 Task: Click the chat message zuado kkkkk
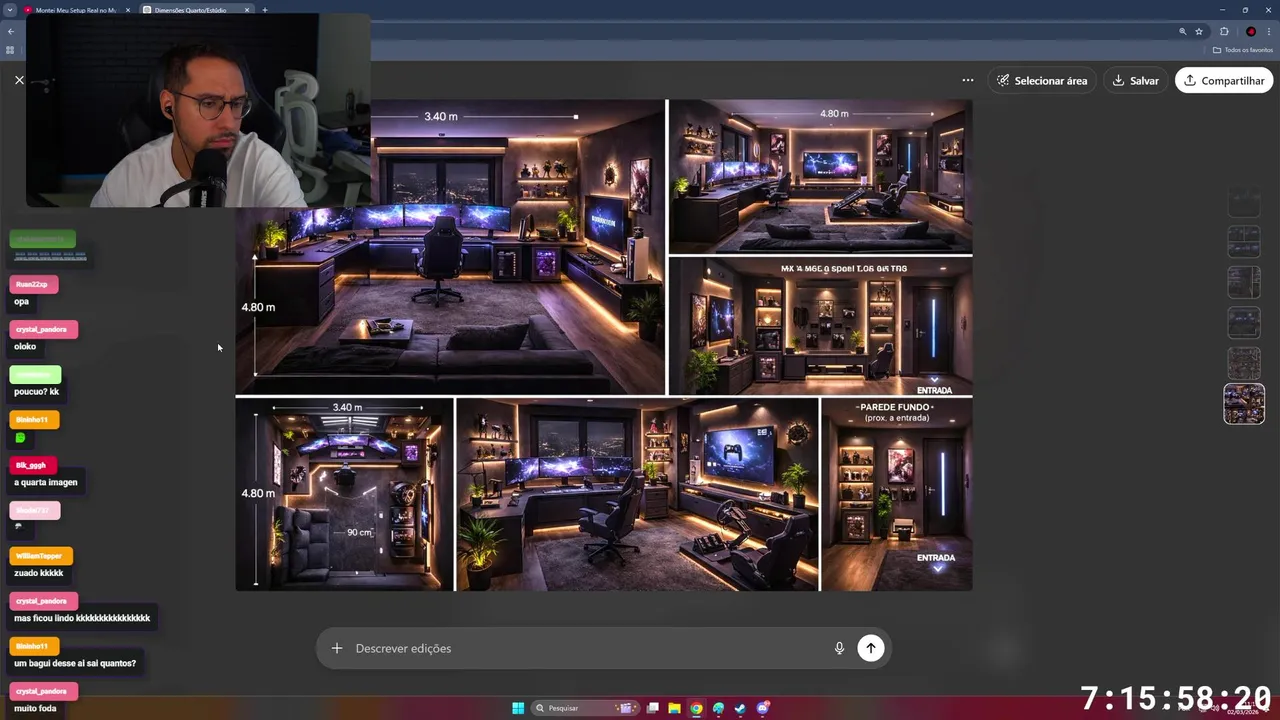pos(39,573)
